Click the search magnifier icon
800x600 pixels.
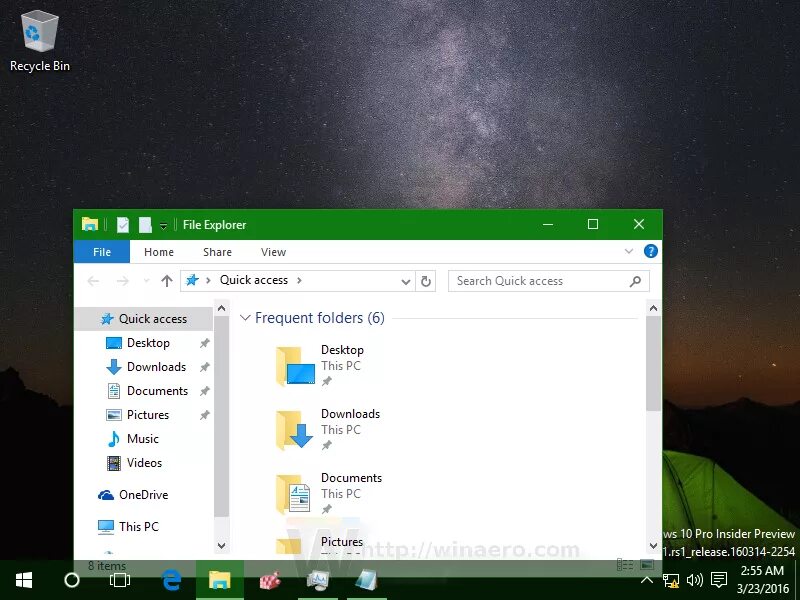(636, 281)
